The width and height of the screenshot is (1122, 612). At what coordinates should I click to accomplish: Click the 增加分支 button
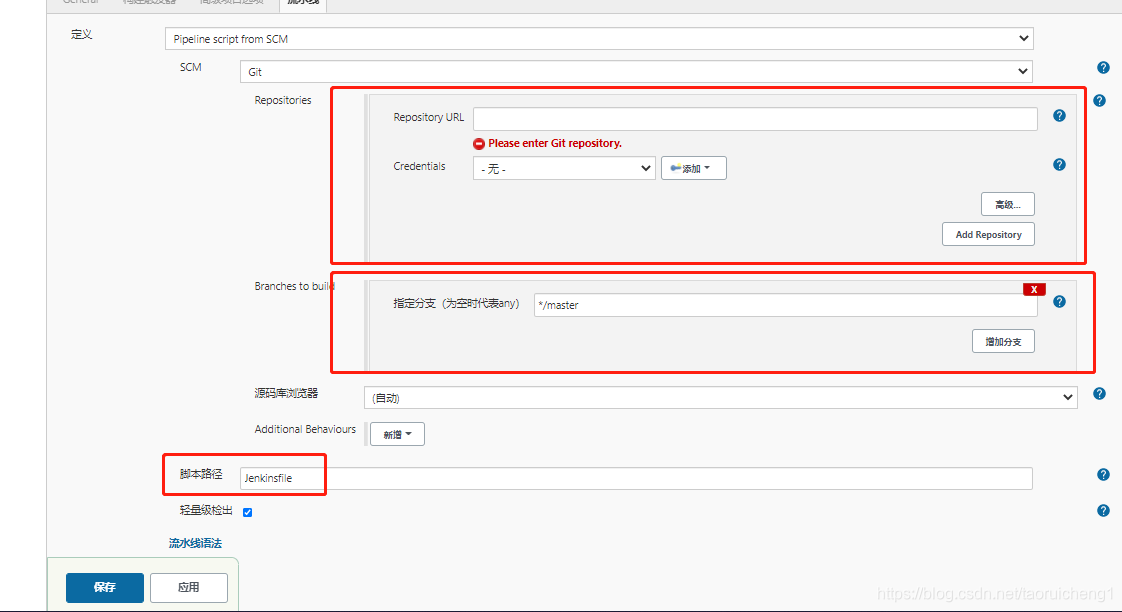(1003, 341)
